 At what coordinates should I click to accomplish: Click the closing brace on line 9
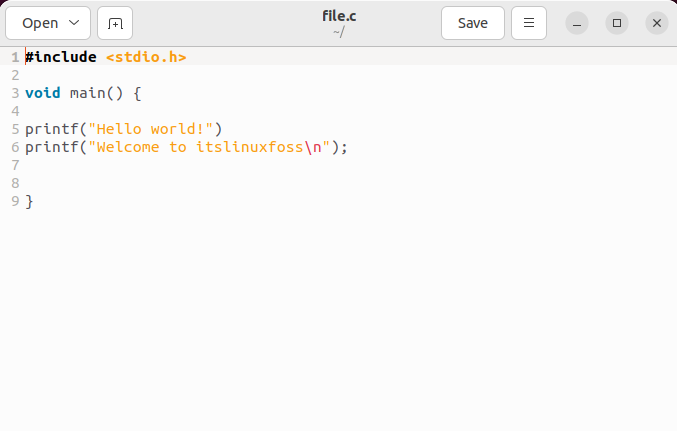(29, 201)
